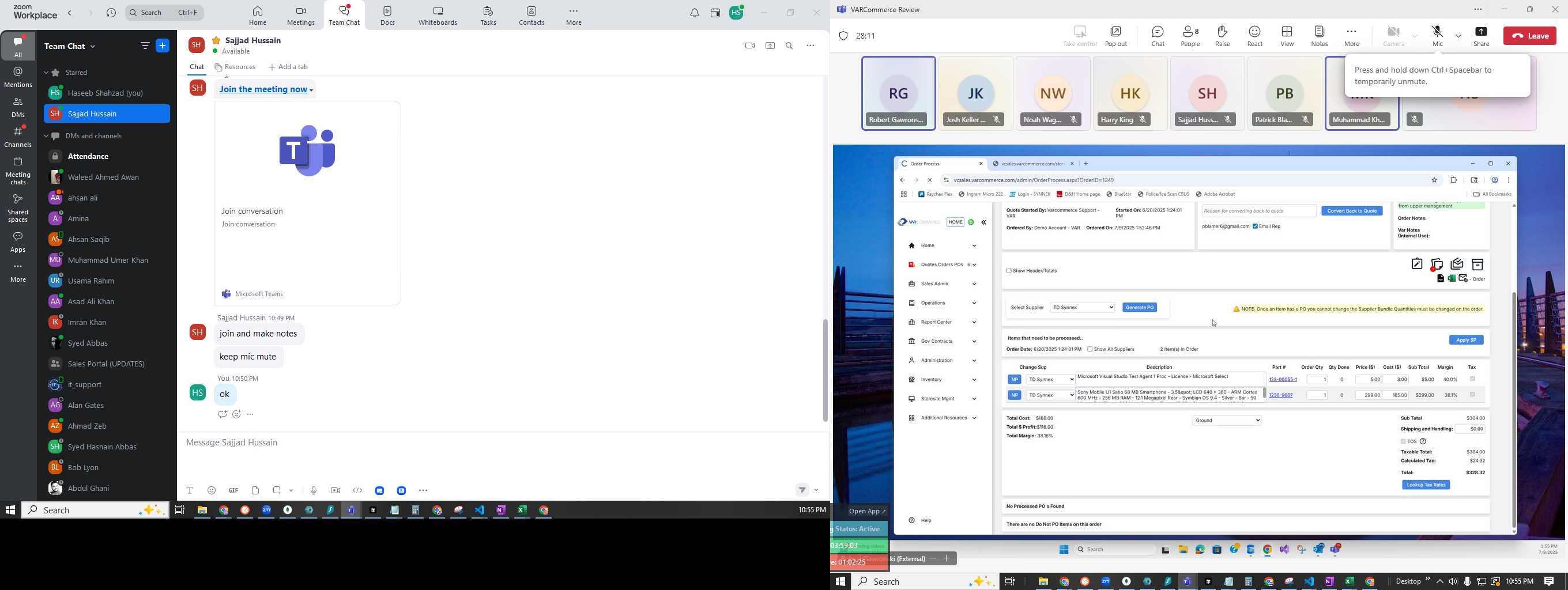Image resolution: width=1568 pixels, height=590 pixels.
Task: Open Excel from the Windows taskbar
Action: (x=522, y=511)
